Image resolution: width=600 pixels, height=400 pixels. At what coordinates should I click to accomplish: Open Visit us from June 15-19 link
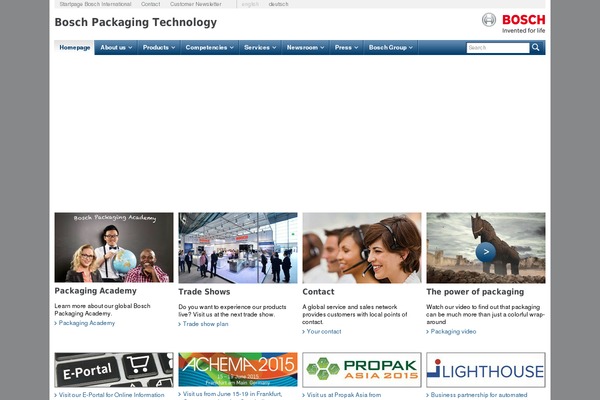[x=230, y=394]
